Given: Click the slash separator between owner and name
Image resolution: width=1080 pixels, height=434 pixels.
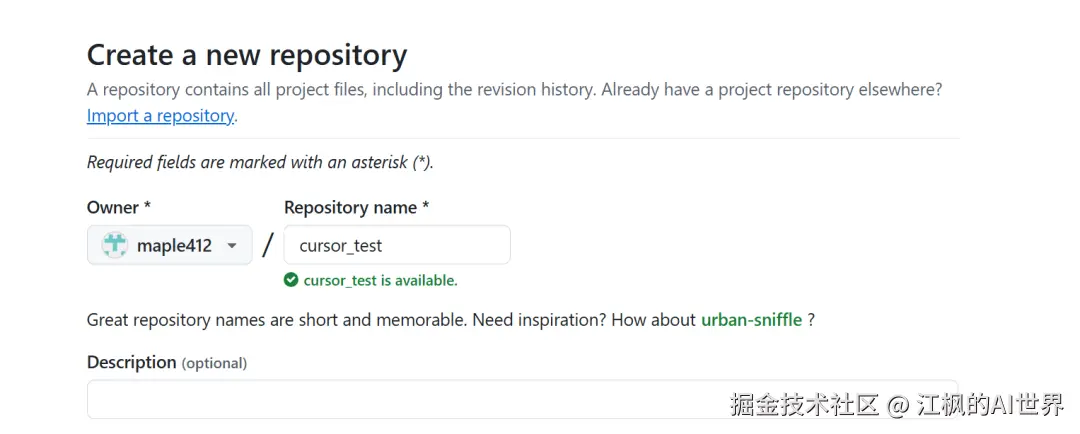Looking at the screenshot, I should tap(268, 245).
